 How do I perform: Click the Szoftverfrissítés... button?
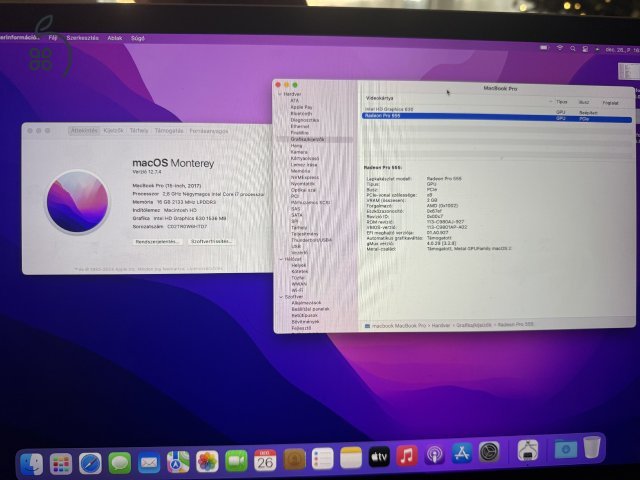pyautogui.click(x=211, y=241)
